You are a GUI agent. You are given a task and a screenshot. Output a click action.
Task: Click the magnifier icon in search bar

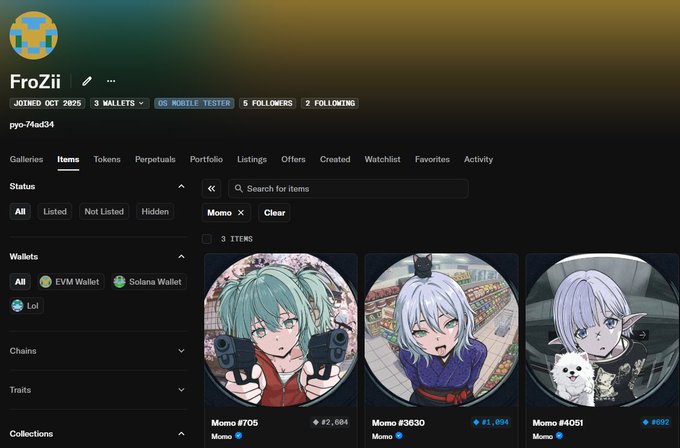pos(239,189)
